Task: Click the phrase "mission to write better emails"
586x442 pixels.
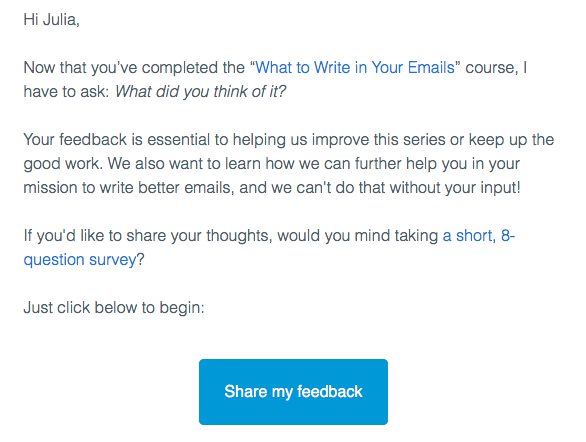Action: [127, 188]
